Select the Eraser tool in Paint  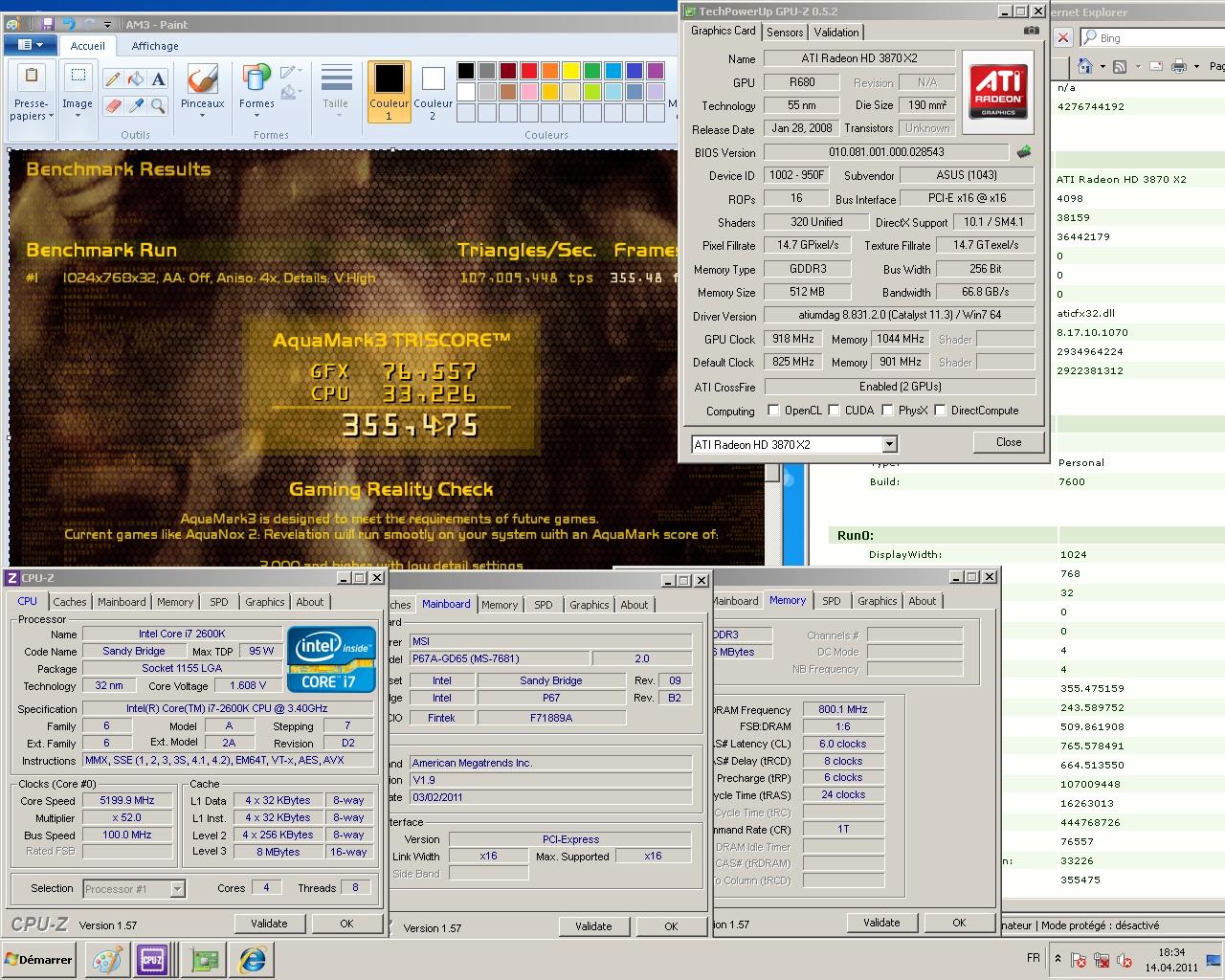[x=112, y=105]
